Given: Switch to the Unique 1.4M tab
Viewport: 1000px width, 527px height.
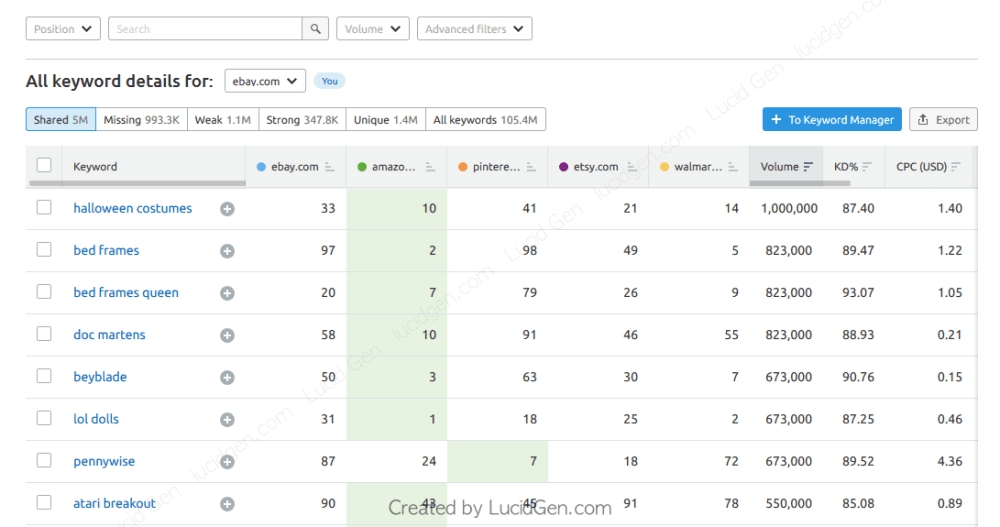Looking at the screenshot, I should point(385,119).
